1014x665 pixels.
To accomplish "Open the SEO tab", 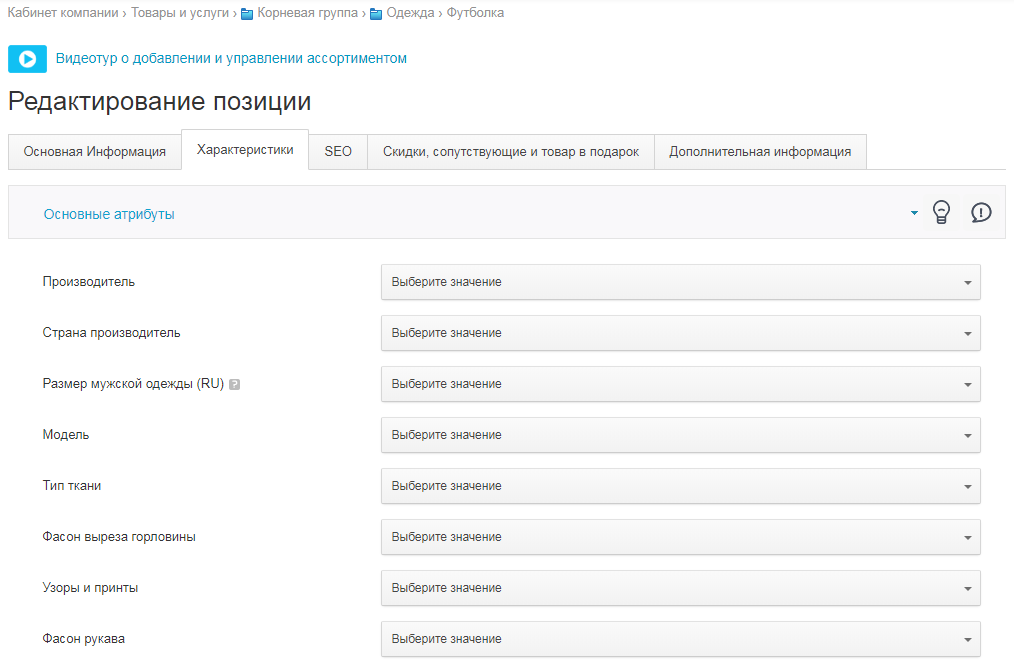I will [x=338, y=152].
